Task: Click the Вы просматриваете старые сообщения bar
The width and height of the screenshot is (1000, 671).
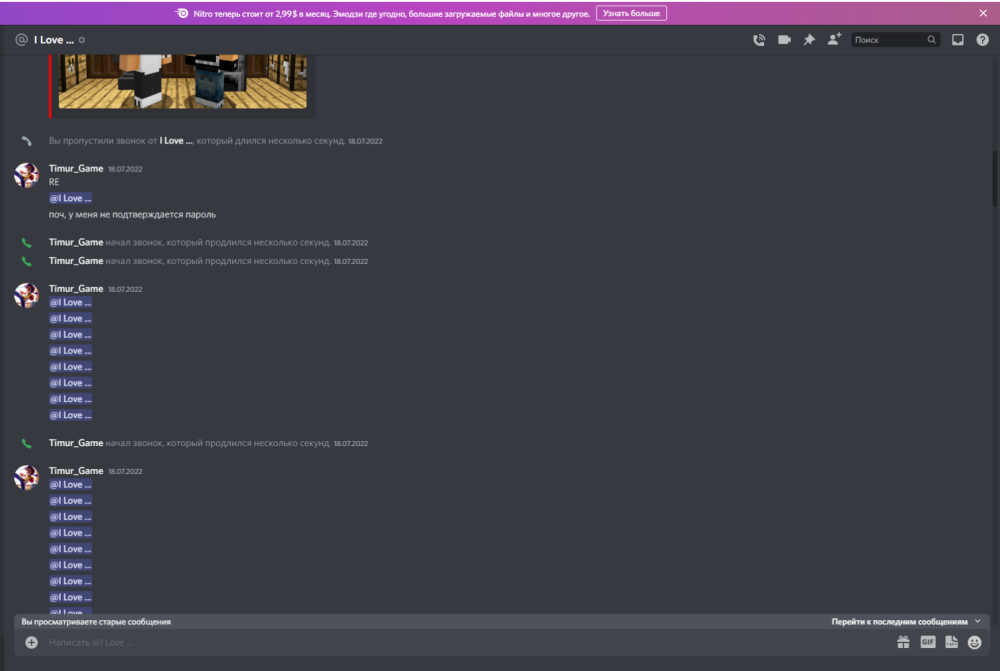Action: pyautogui.click(x=501, y=621)
